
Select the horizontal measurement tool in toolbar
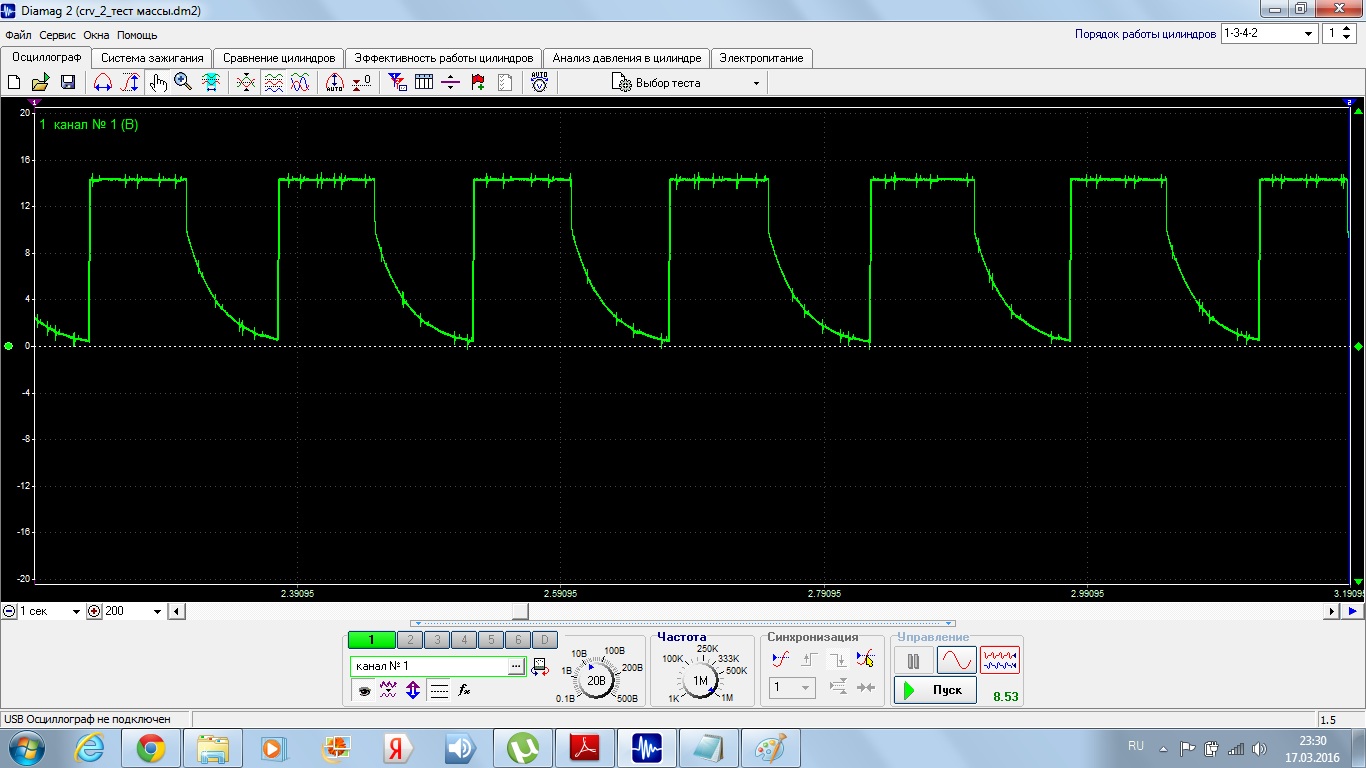coord(103,83)
